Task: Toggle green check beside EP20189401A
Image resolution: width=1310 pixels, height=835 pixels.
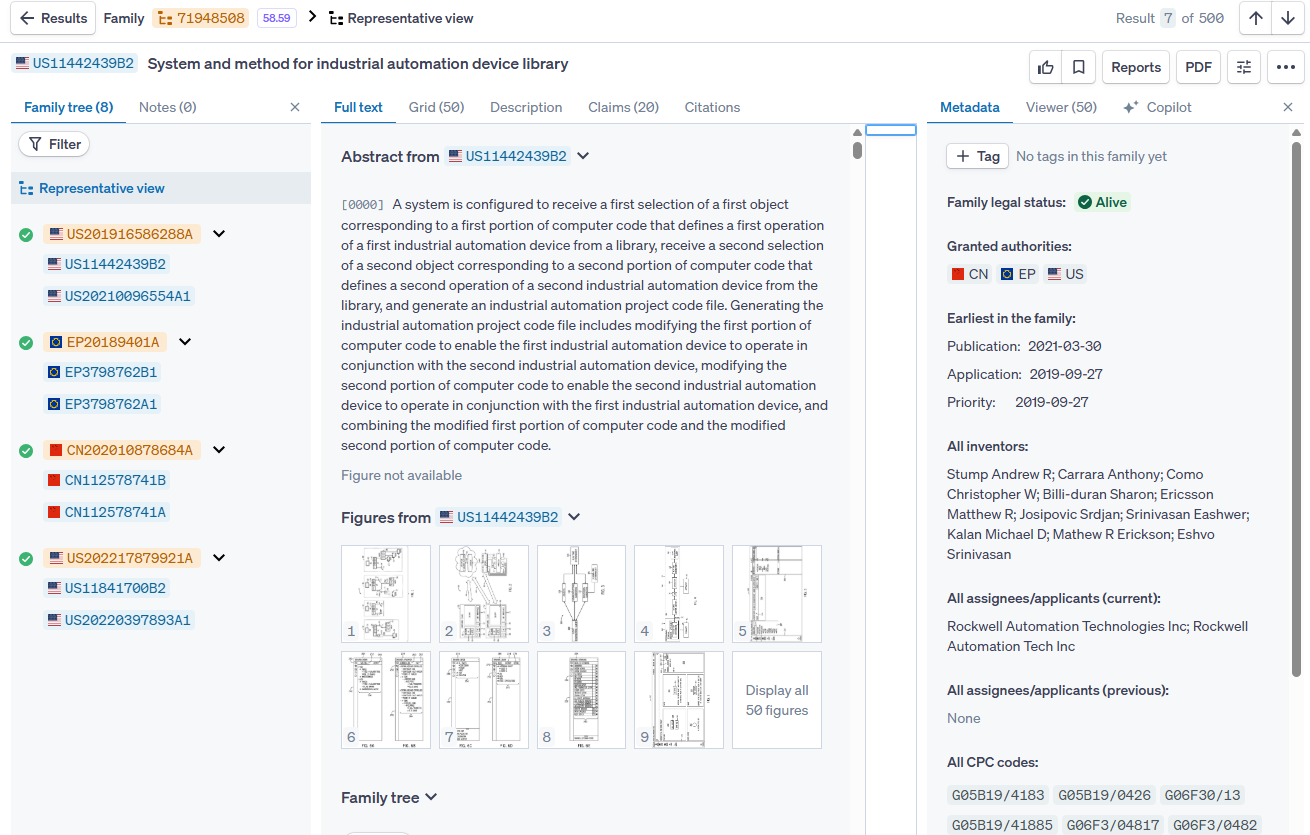Action: pyautogui.click(x=26, y=342)
